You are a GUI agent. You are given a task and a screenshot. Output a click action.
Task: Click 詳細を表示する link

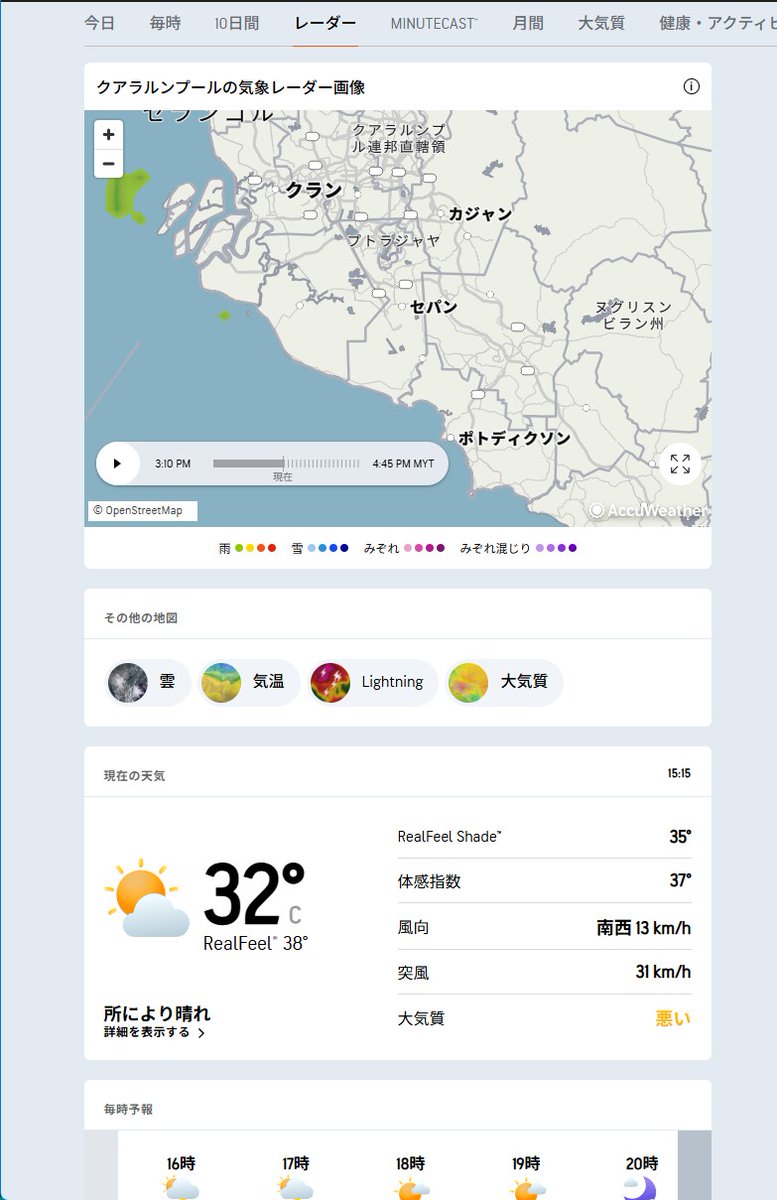(x=147, y=1032)
